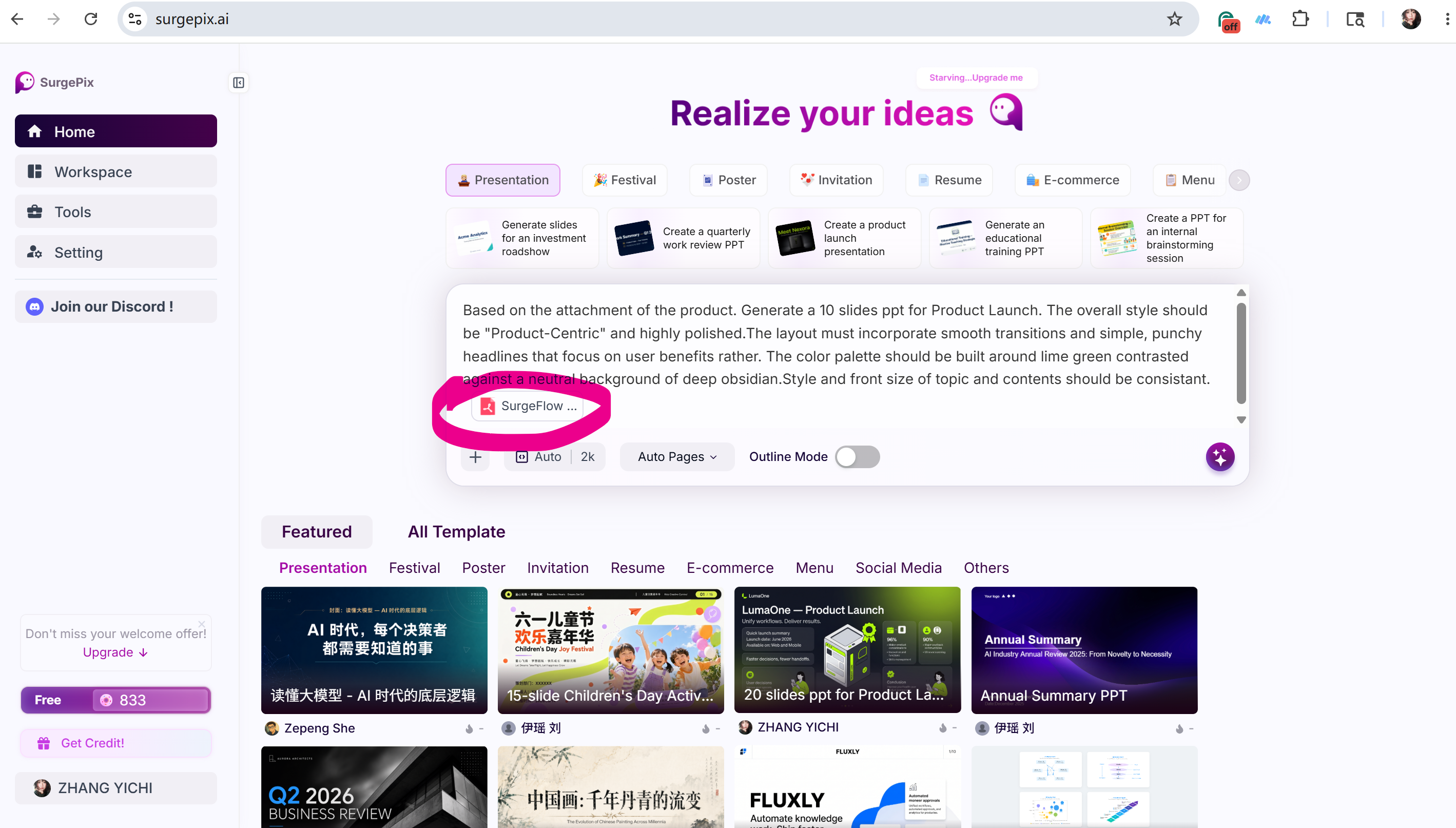Open the Workspace menu item
1456x828 pixels.
tap(115, 171)
